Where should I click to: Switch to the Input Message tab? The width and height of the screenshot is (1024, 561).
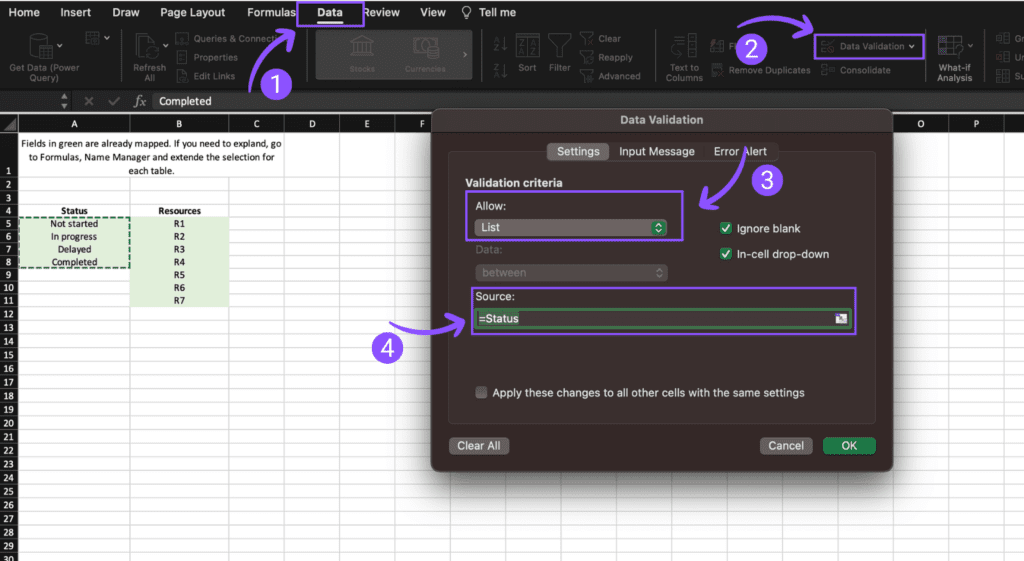click(656, 151)
